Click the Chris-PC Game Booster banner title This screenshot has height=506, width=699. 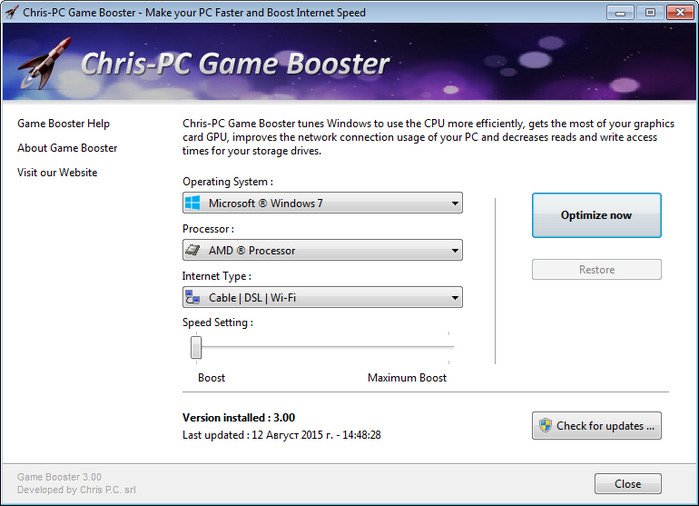coord(235,63)
